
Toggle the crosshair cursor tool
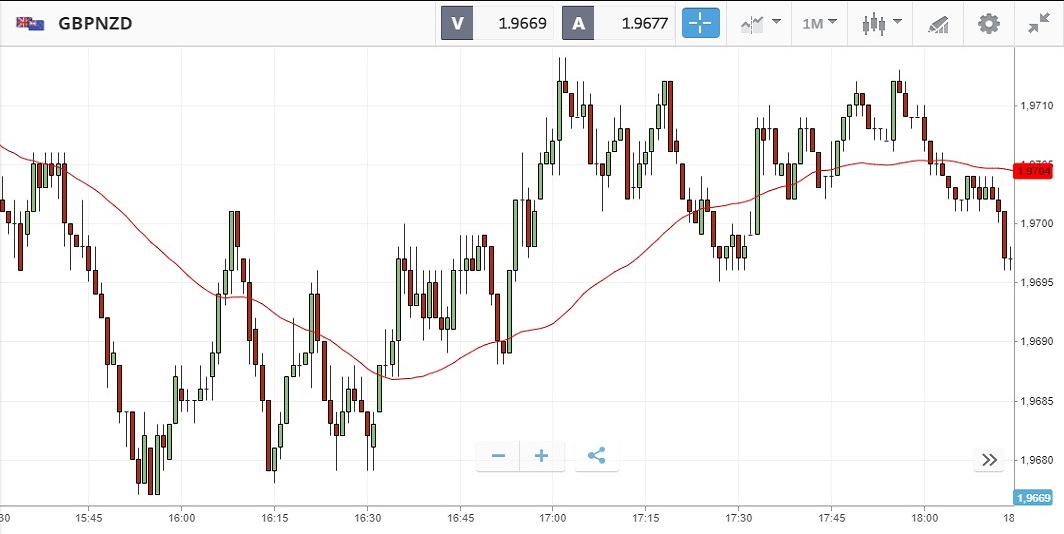coord(701,23)
